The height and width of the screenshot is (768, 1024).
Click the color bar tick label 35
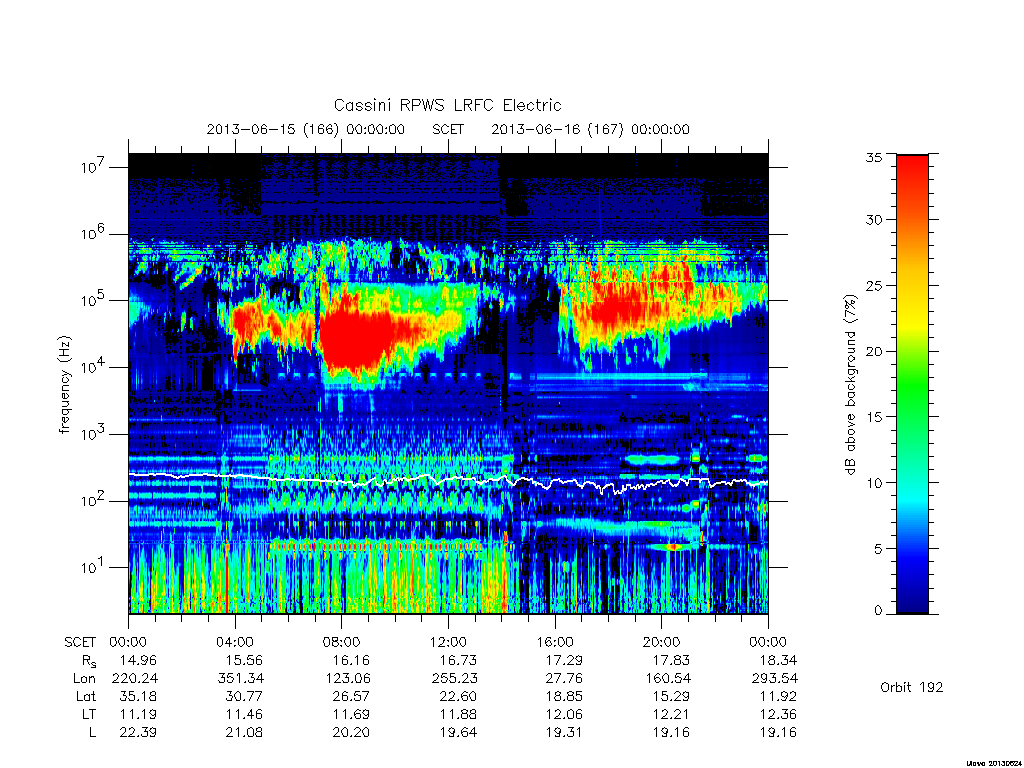click(873, 157)
